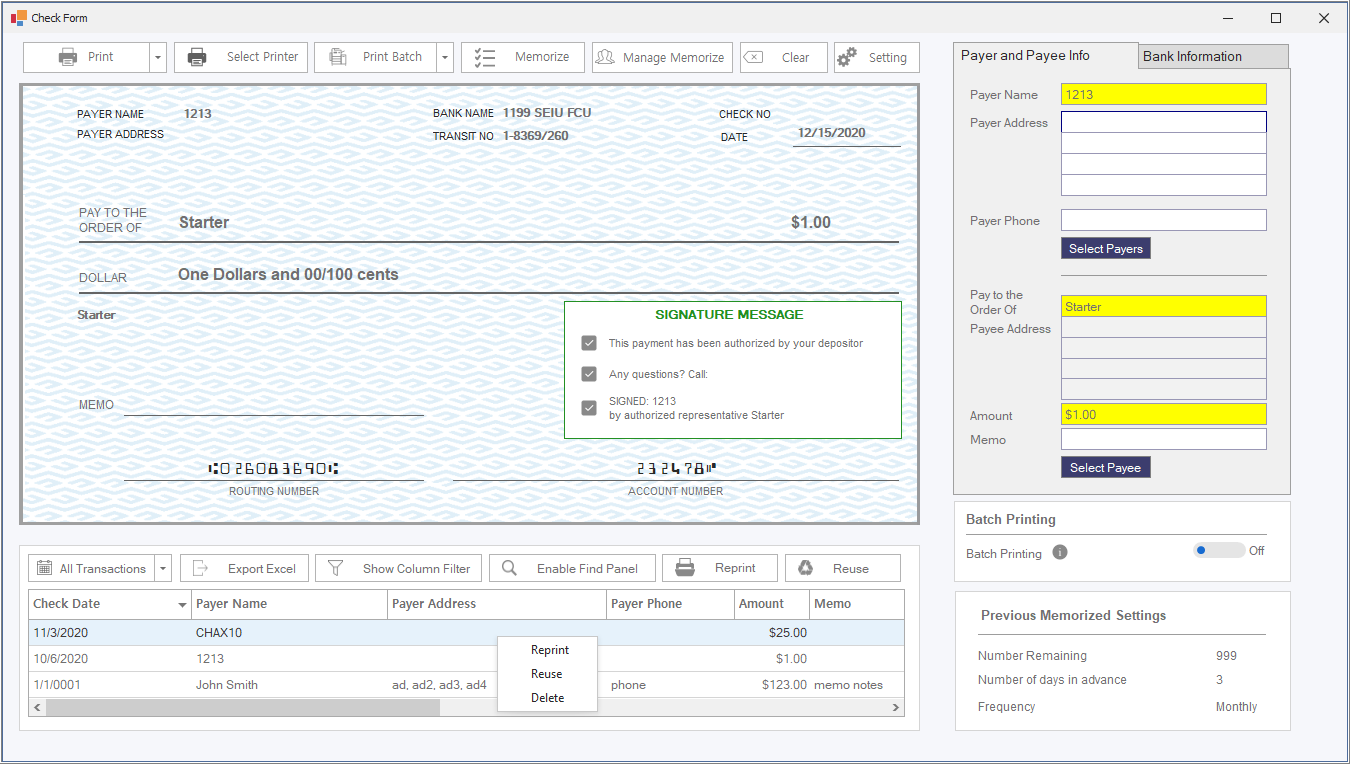Viewport: 1350px width, 764px height.
Task: Toggle the Batch Printing switch
Action: pyautogui.click(x=1218, y=550)
